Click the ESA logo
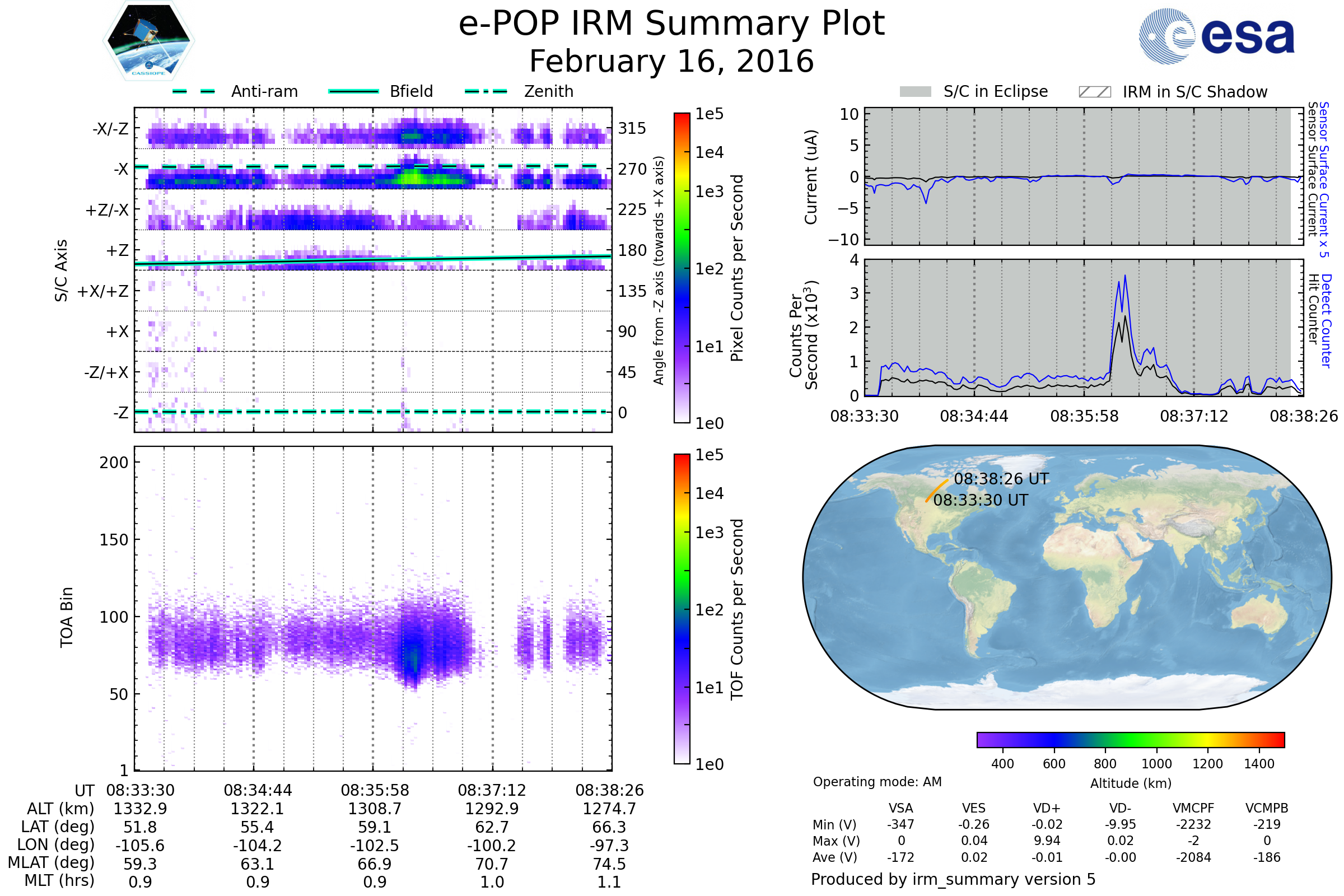The height and width of the screenshot is (896, 1344). click(x=1216, y=36)
